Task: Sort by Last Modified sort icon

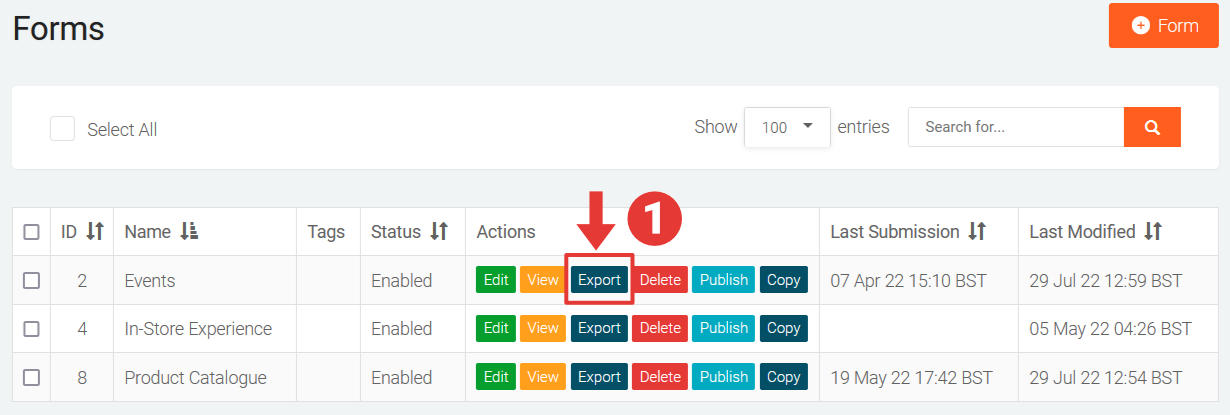Action: pos(1153,231)
